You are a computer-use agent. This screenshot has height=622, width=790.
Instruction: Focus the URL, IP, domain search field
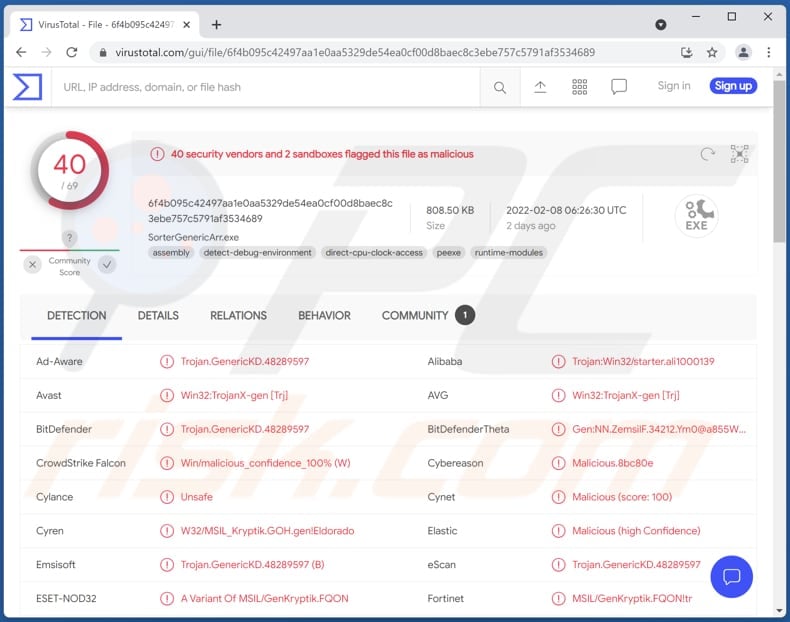click(266, 87)
